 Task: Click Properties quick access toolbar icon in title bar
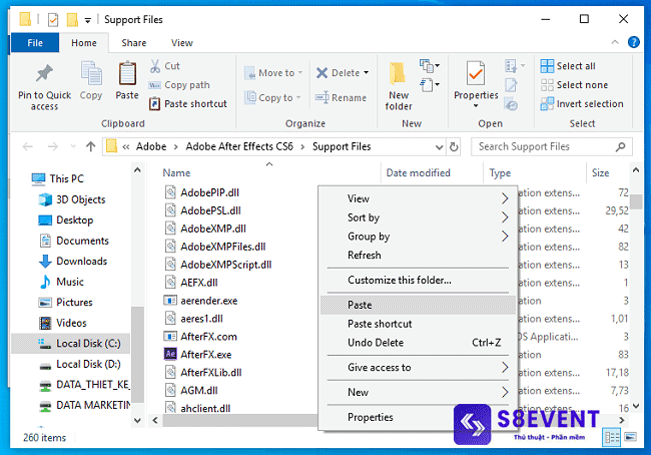point(53,20)
